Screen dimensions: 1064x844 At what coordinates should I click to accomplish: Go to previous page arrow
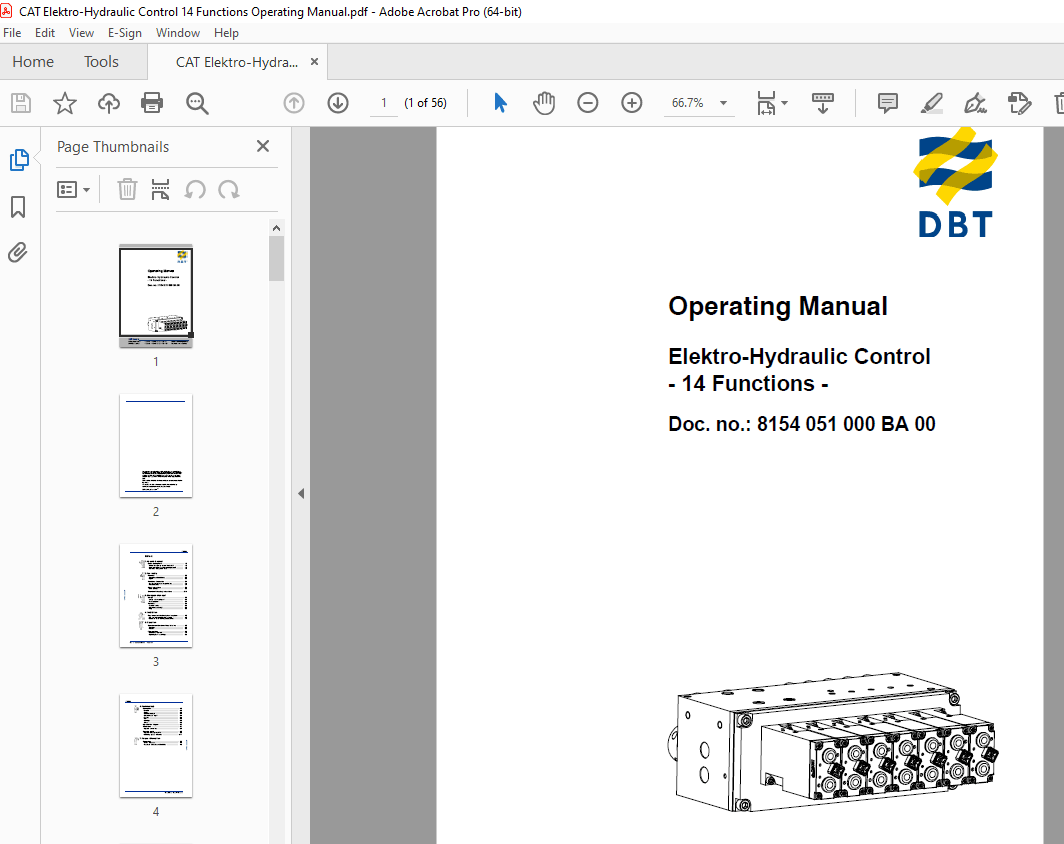294,103
